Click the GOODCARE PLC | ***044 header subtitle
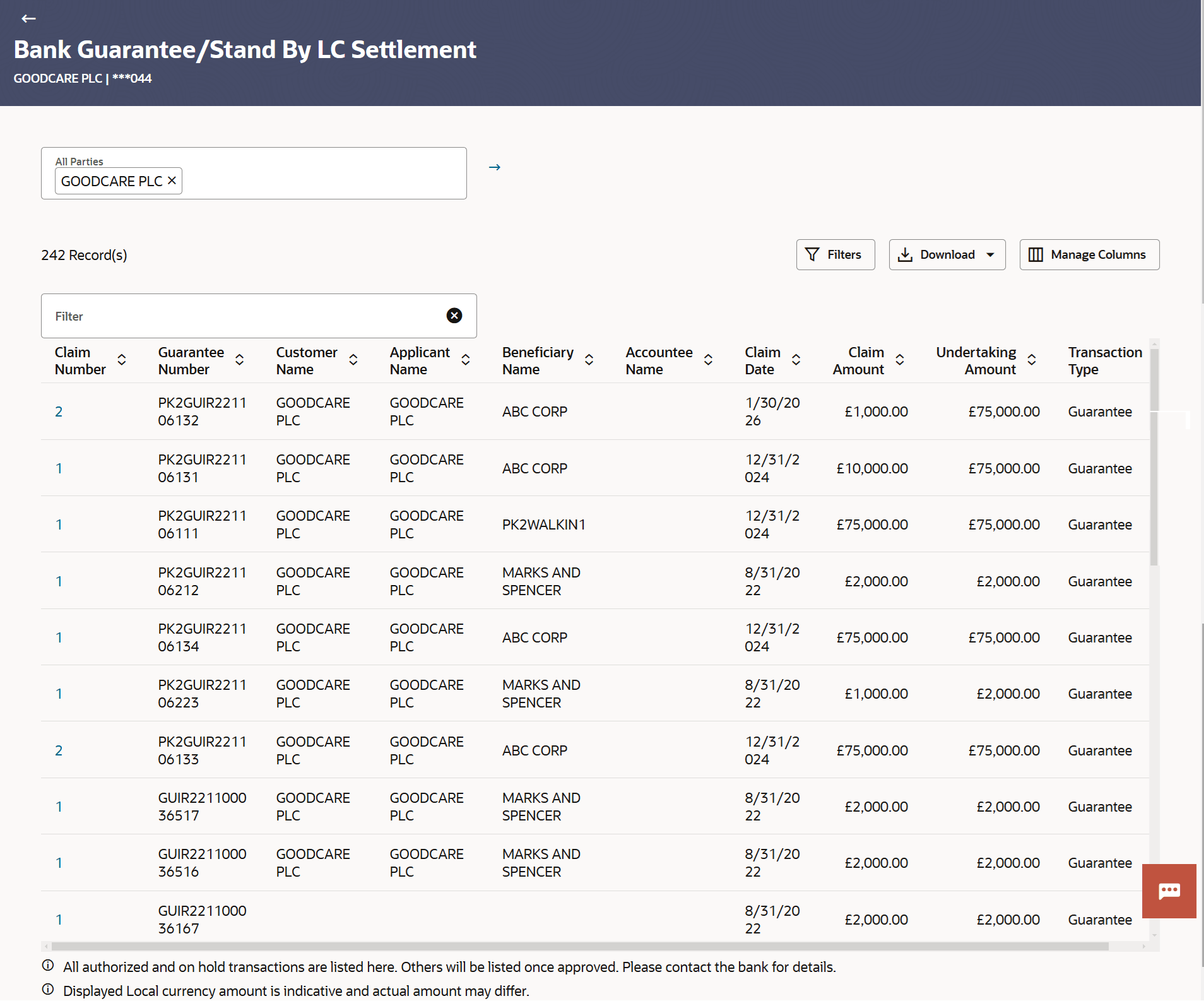Screen dimensions: 1204x1001 coord(83,78)
